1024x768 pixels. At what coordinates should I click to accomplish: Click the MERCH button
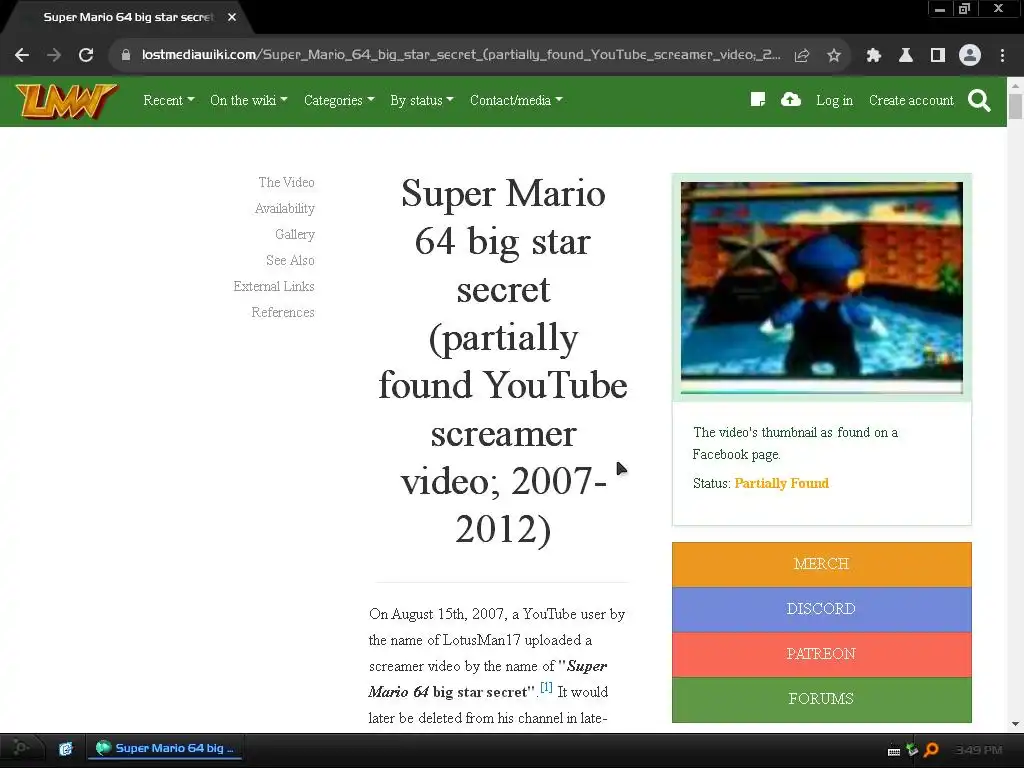[822, 564]
